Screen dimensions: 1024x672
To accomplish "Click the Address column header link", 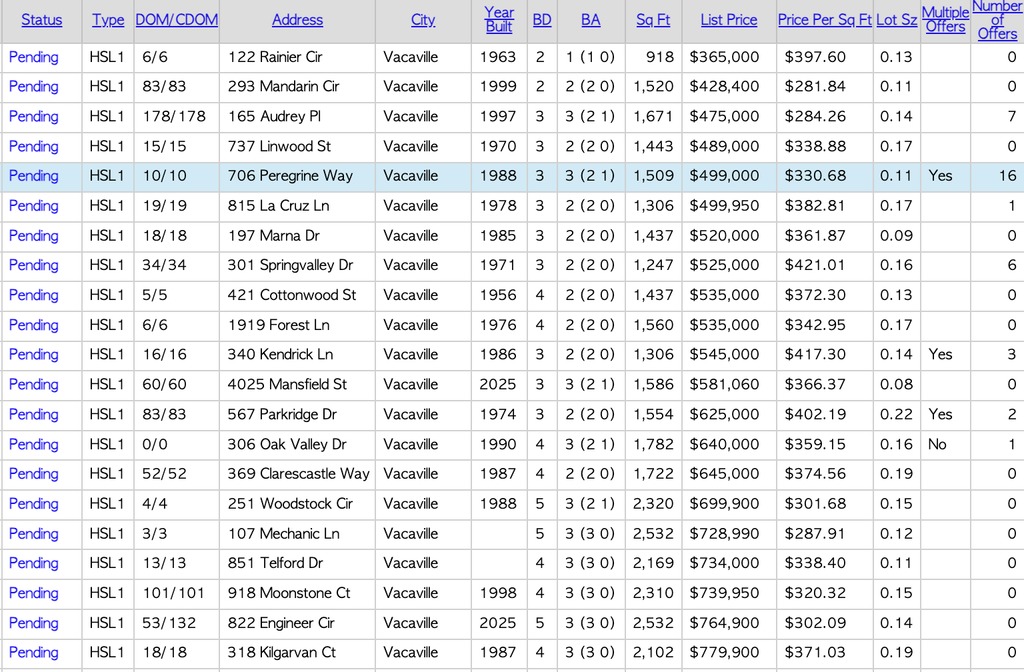I will (297, 20).
